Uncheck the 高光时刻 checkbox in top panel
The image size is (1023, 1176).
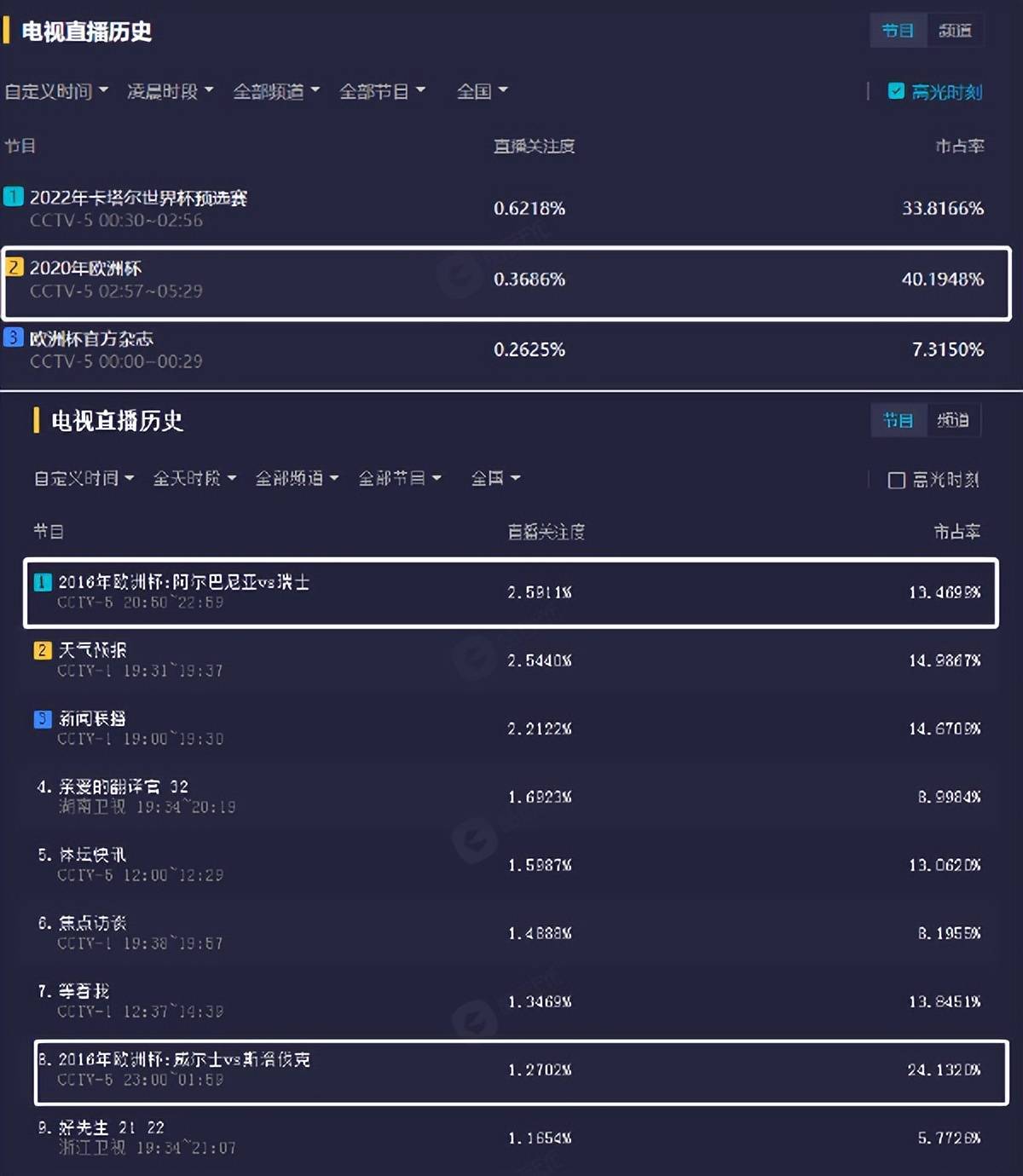pos(896,91)
